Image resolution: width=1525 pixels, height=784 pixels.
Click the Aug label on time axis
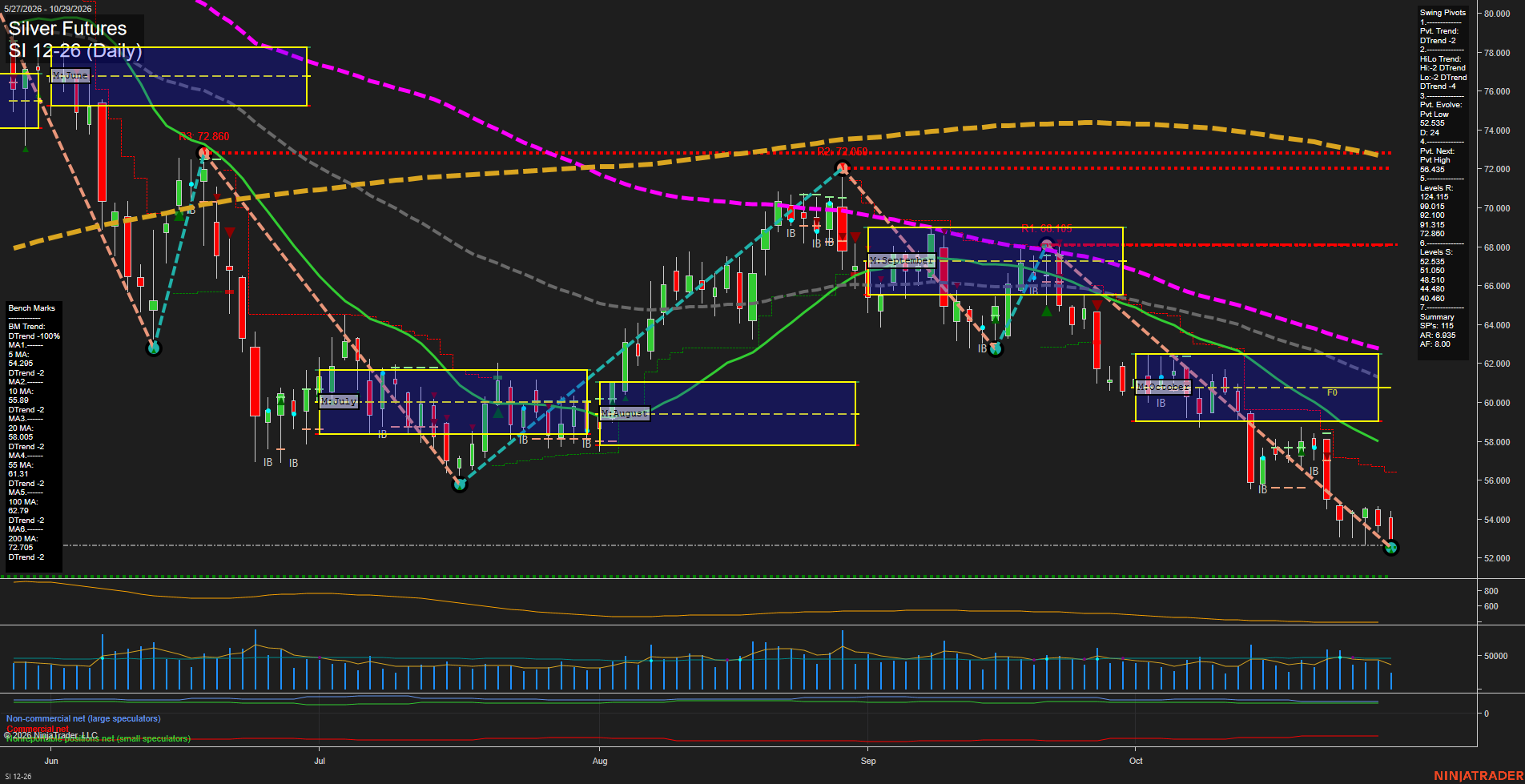pos(600,761)
